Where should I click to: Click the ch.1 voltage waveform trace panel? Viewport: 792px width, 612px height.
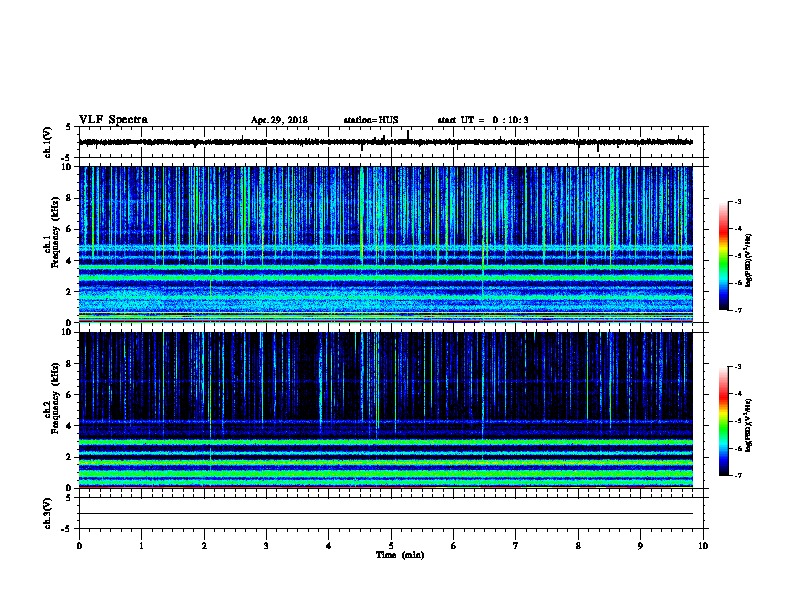(x=393, y=142)
